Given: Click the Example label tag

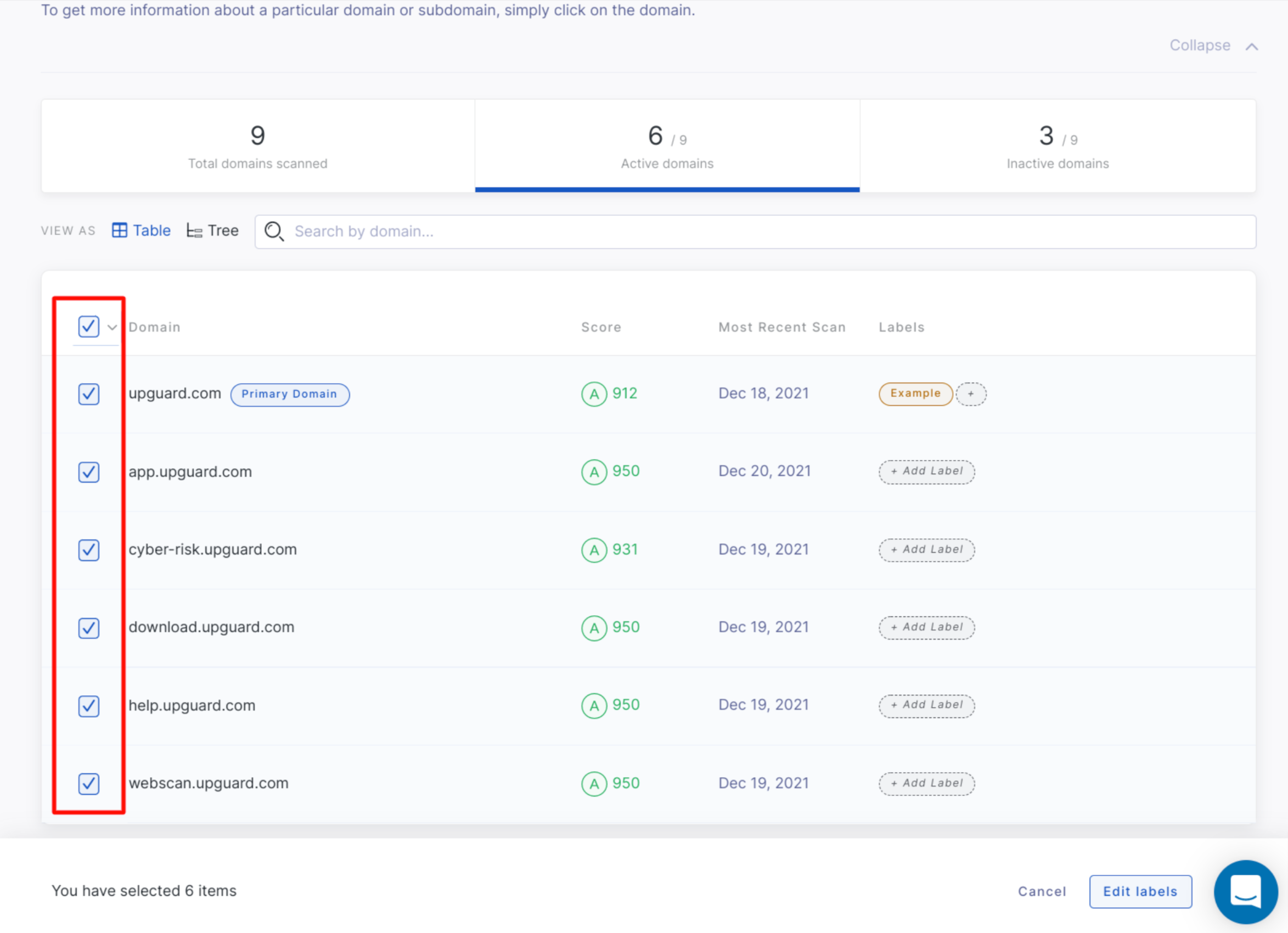Looking at the screenshot, I should click(x=915, y=394).
